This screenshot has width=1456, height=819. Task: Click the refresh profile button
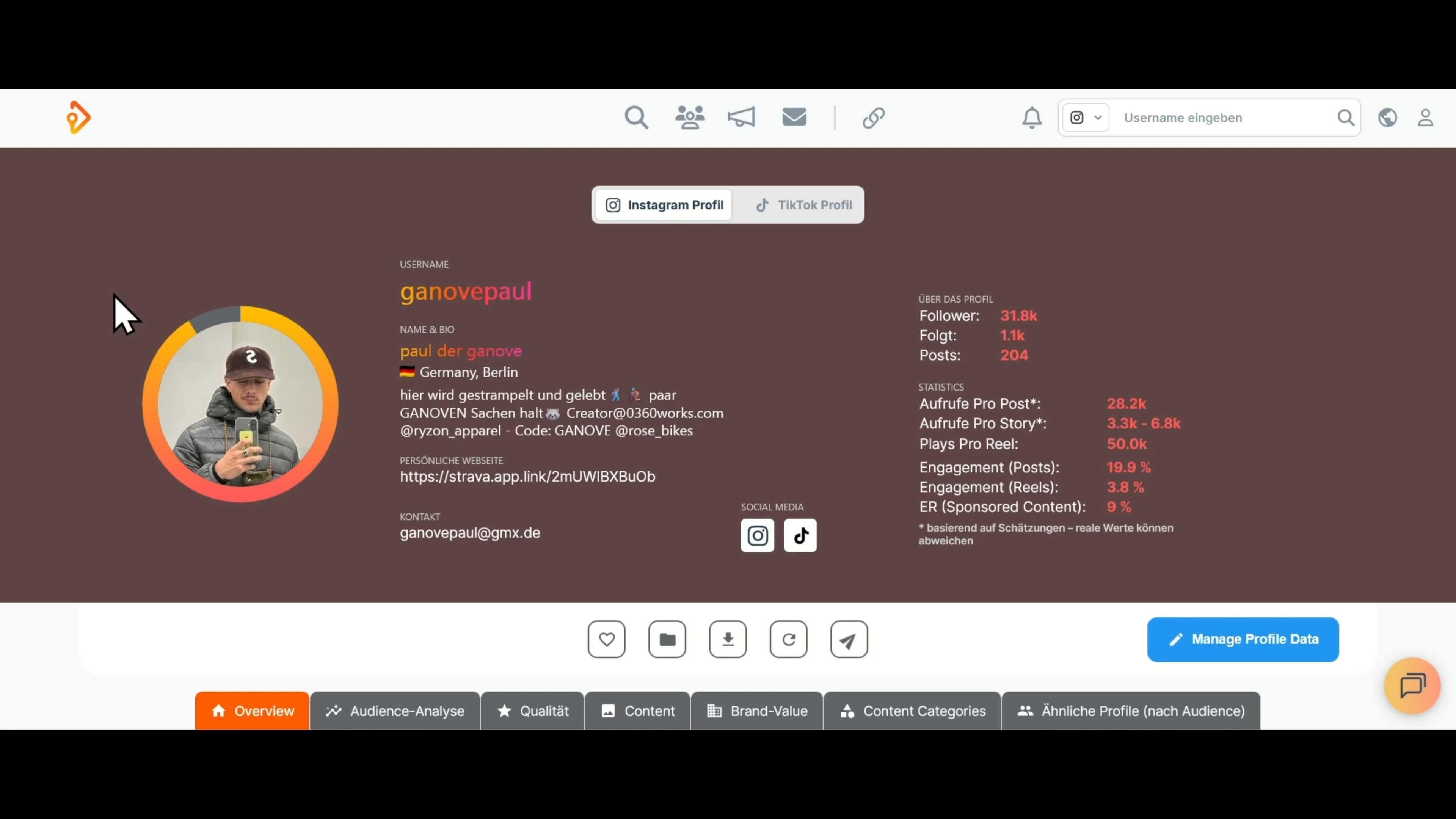[789, 639]
